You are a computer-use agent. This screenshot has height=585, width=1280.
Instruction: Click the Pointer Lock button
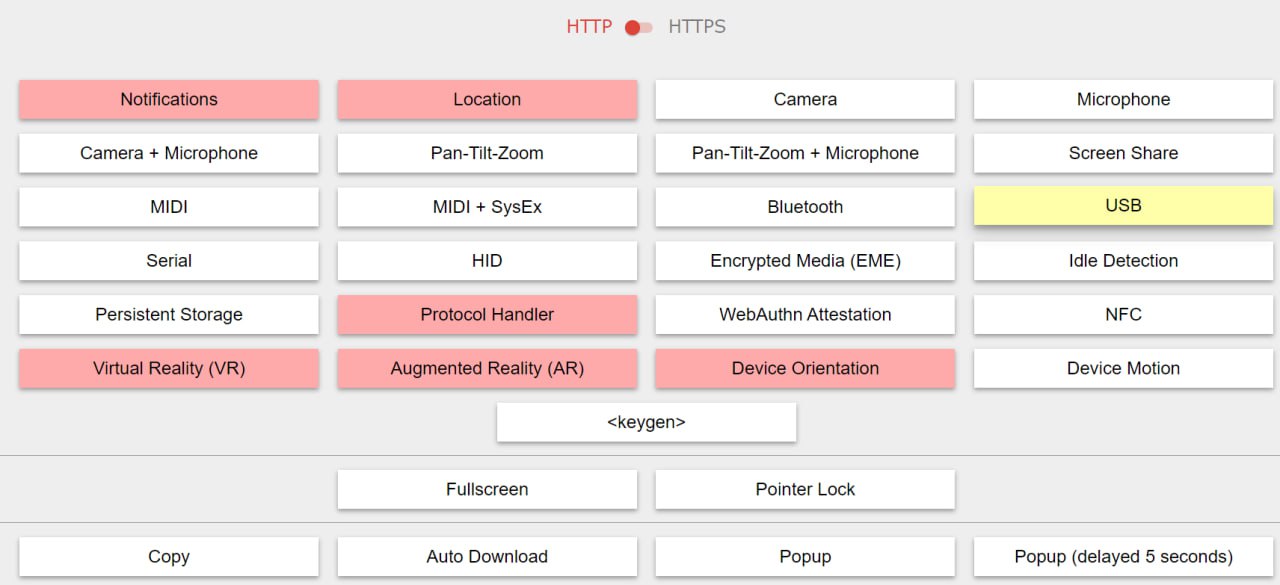805,489
